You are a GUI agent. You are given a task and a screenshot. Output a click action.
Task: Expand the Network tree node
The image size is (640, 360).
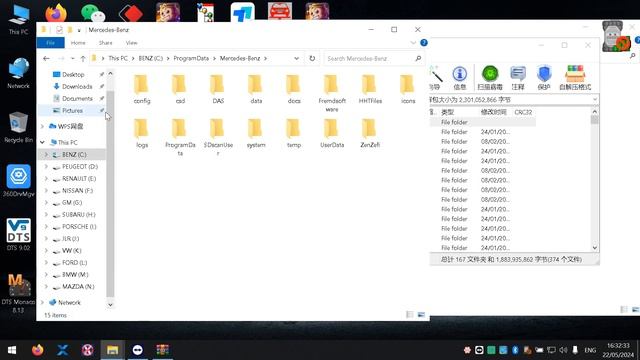[x=42, y=302]
